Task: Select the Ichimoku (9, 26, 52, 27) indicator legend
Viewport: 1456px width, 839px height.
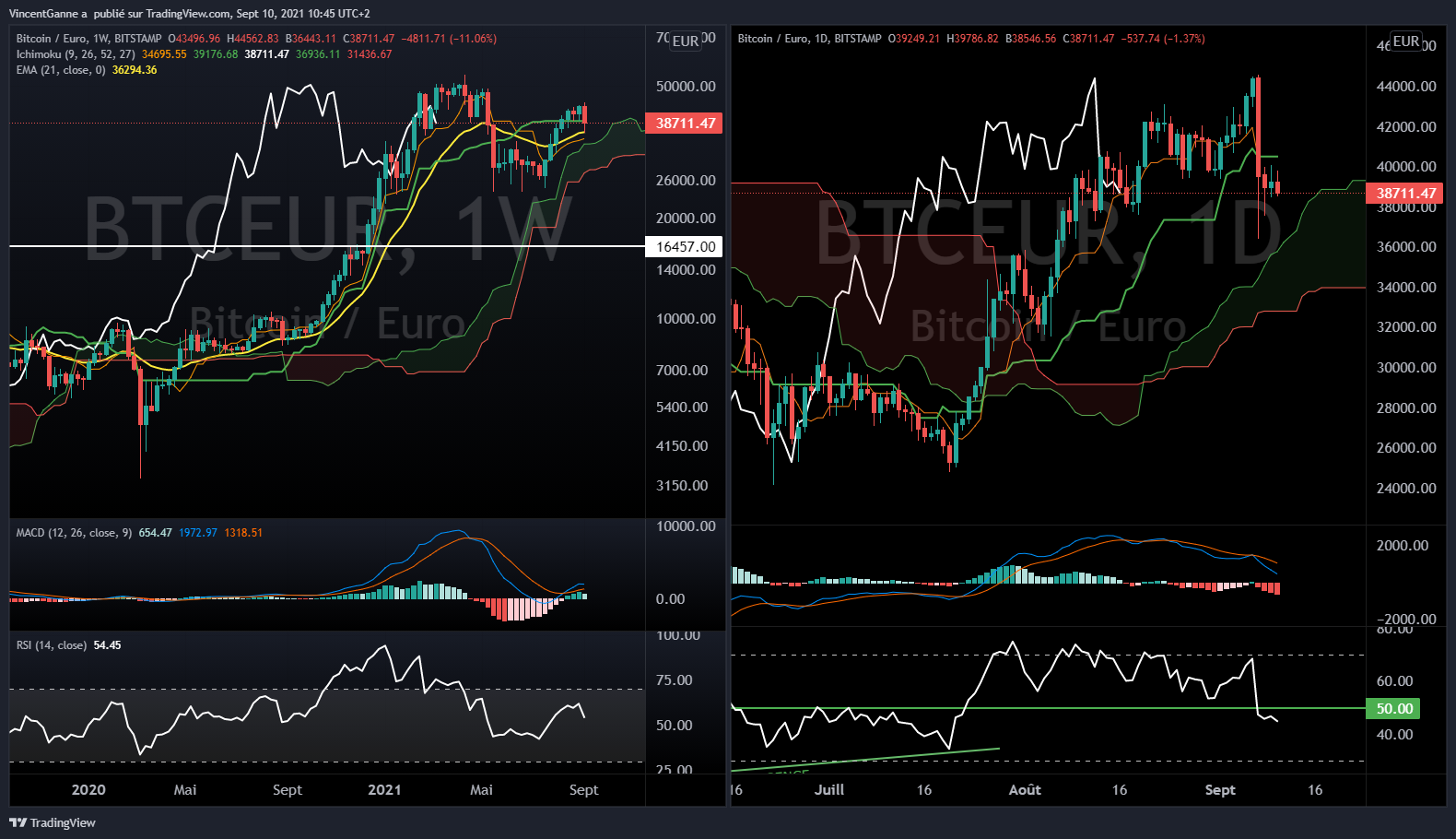Action: click(76, 54)
